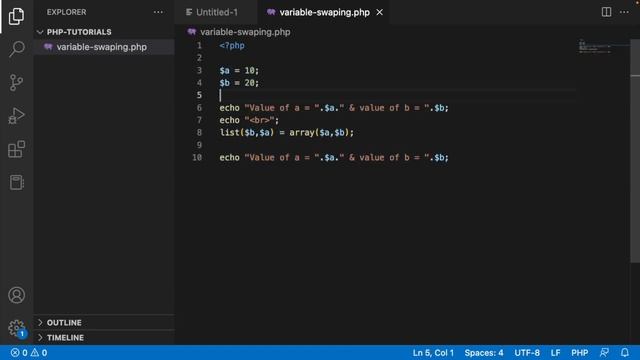Click the 'echo "<br>";' line
Screen dimensions: 640x360
249,120
